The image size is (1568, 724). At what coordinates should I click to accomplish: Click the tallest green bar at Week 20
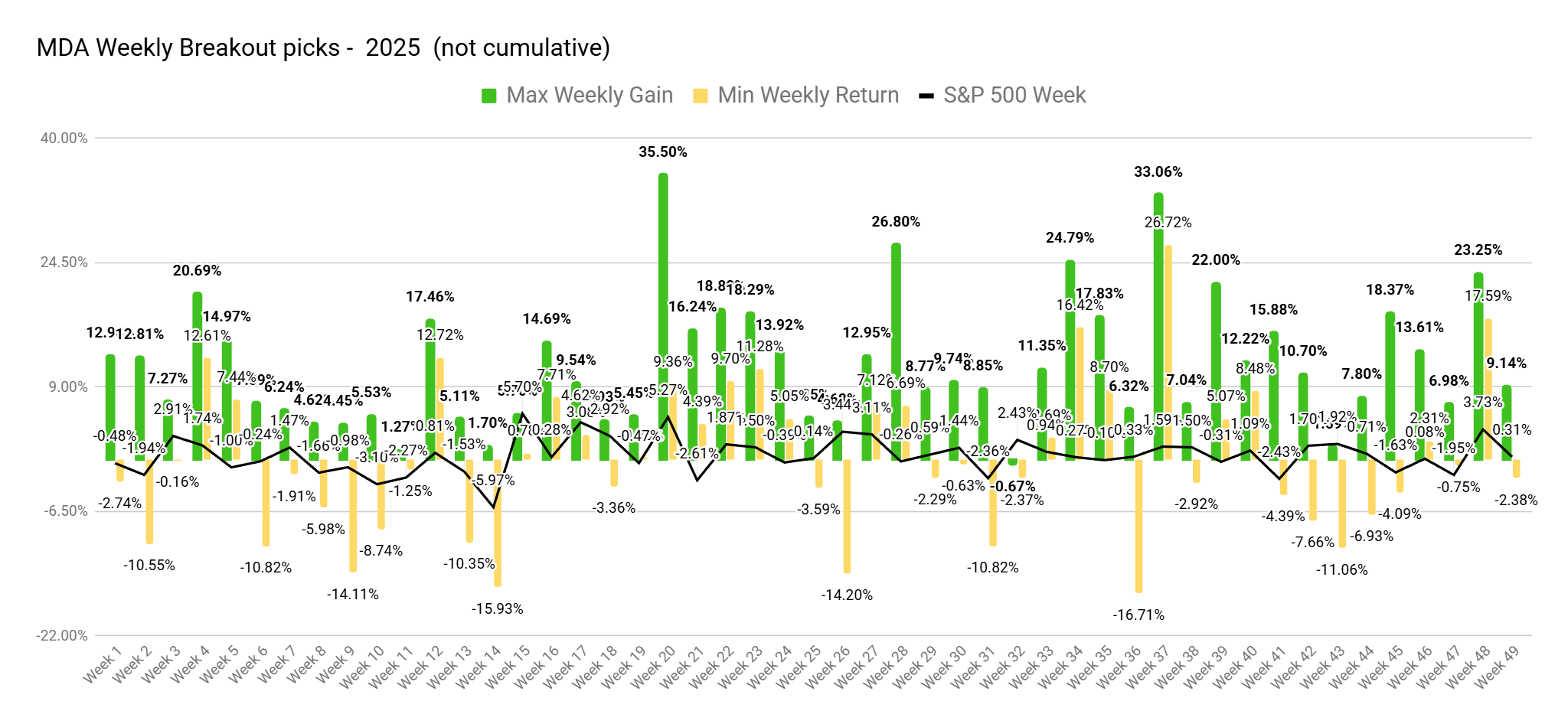tap(663, 306)
